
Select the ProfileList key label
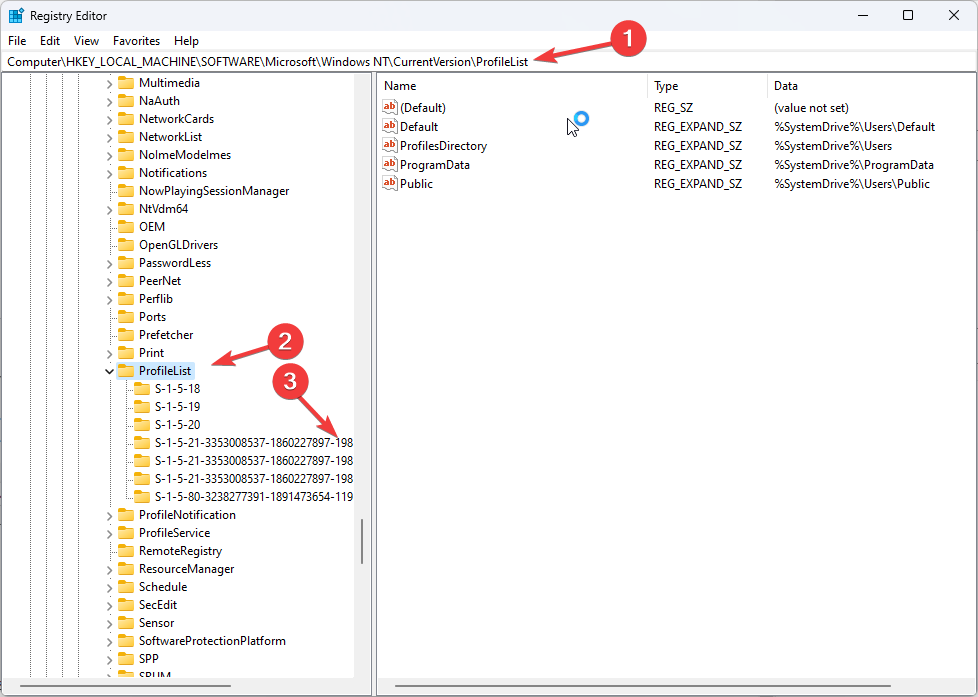[x=165, y=371]
